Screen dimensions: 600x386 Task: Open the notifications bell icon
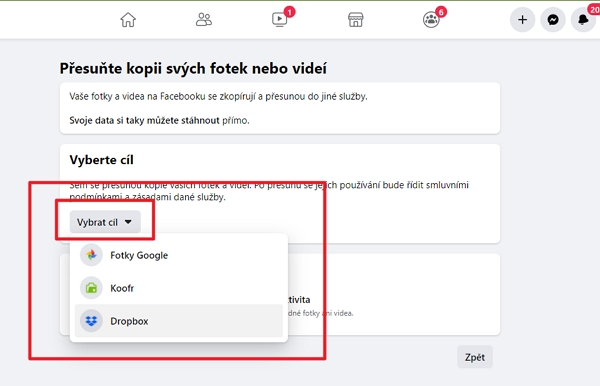583,20
